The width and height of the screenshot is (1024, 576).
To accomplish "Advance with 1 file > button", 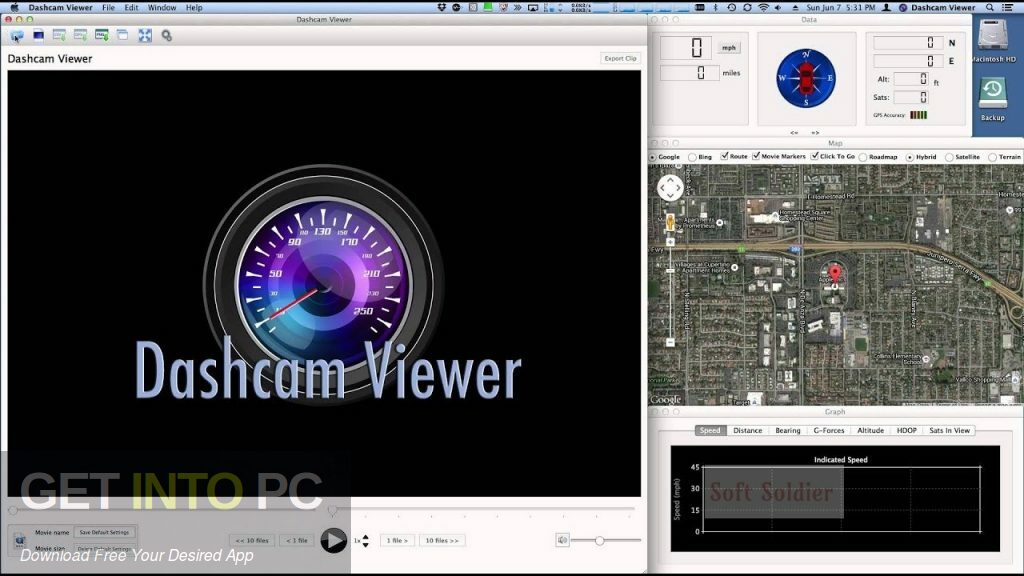I will pyautogui.click(x=397, y=540).
